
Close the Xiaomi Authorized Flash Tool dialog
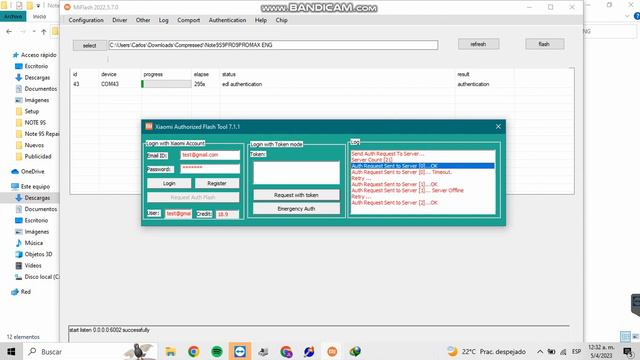click(x=498, y=127)
